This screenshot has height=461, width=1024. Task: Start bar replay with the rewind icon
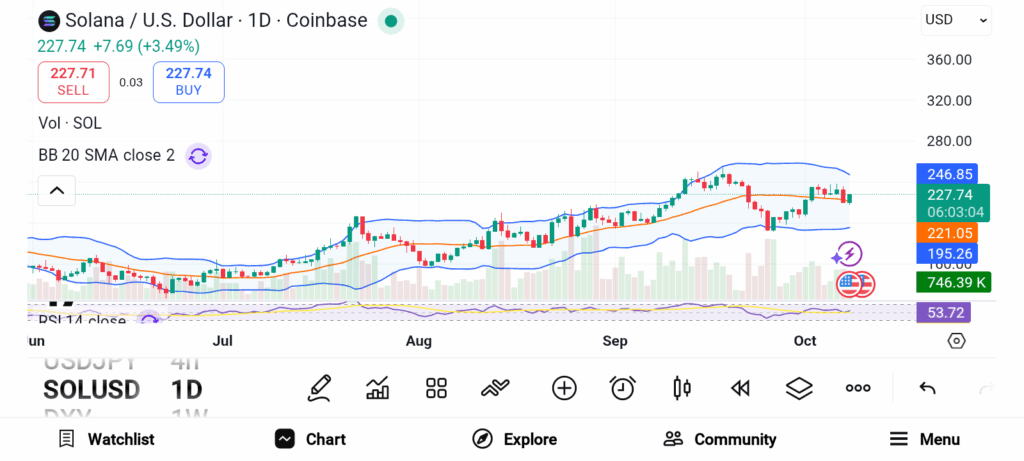point(740,388)
